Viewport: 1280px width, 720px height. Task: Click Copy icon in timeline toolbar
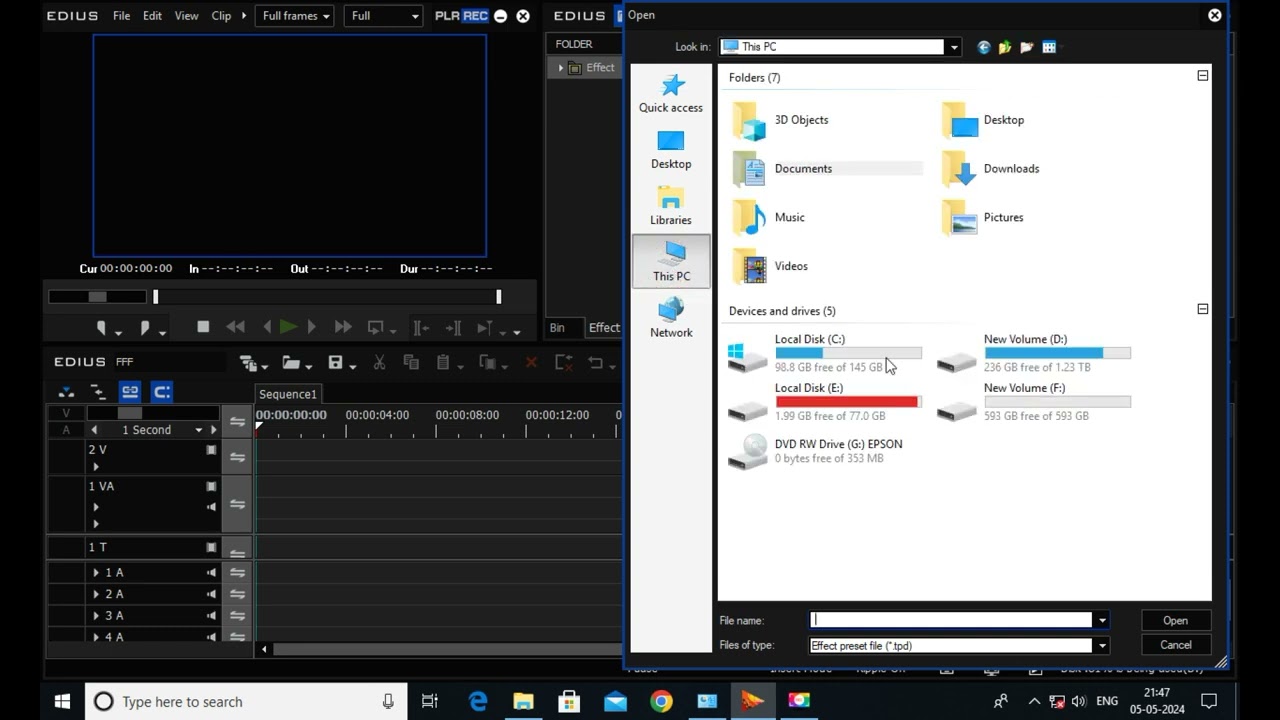[x=411, y=363]
